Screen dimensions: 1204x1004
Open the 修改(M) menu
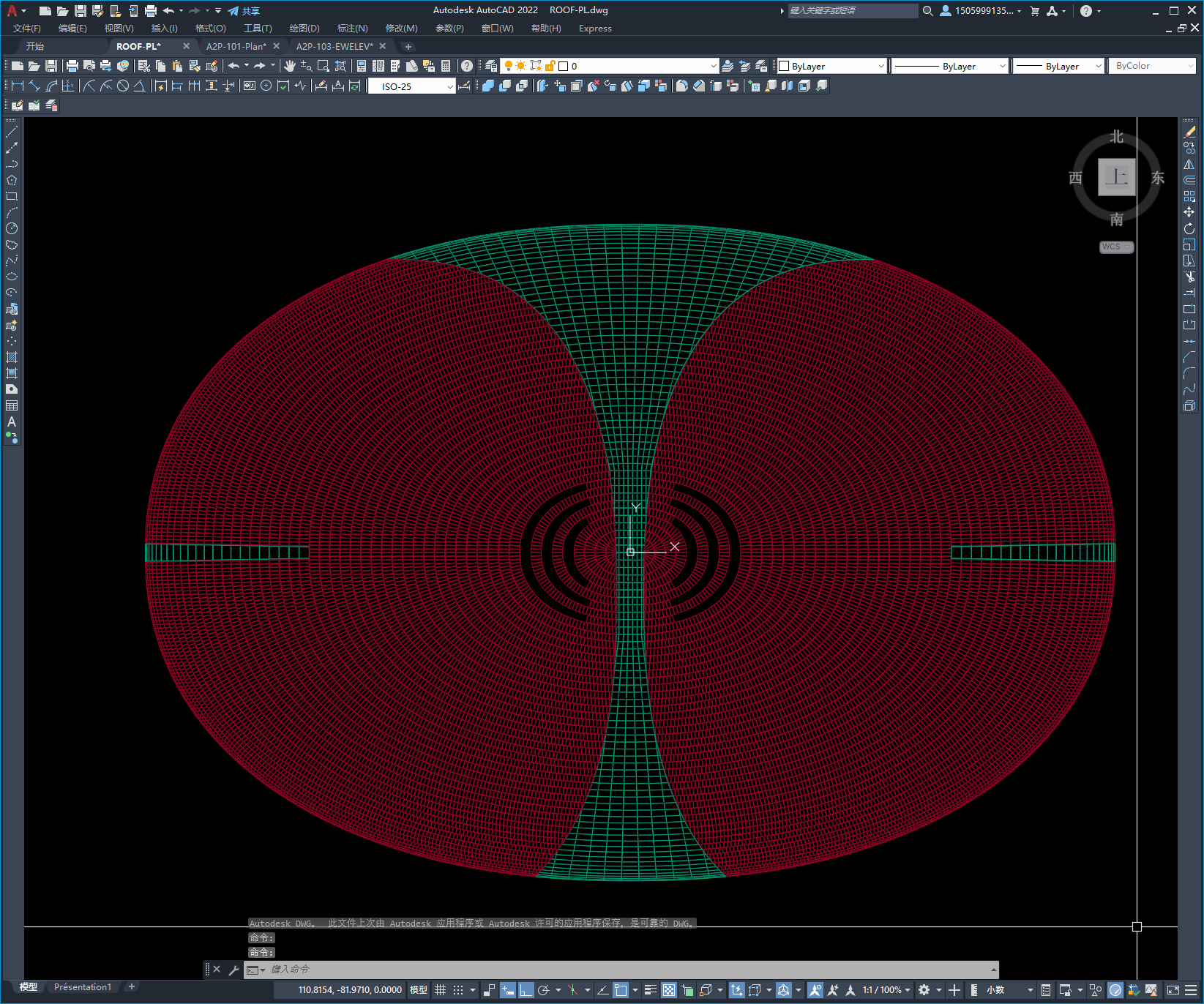pyautogui.click(x=401, y=29)
